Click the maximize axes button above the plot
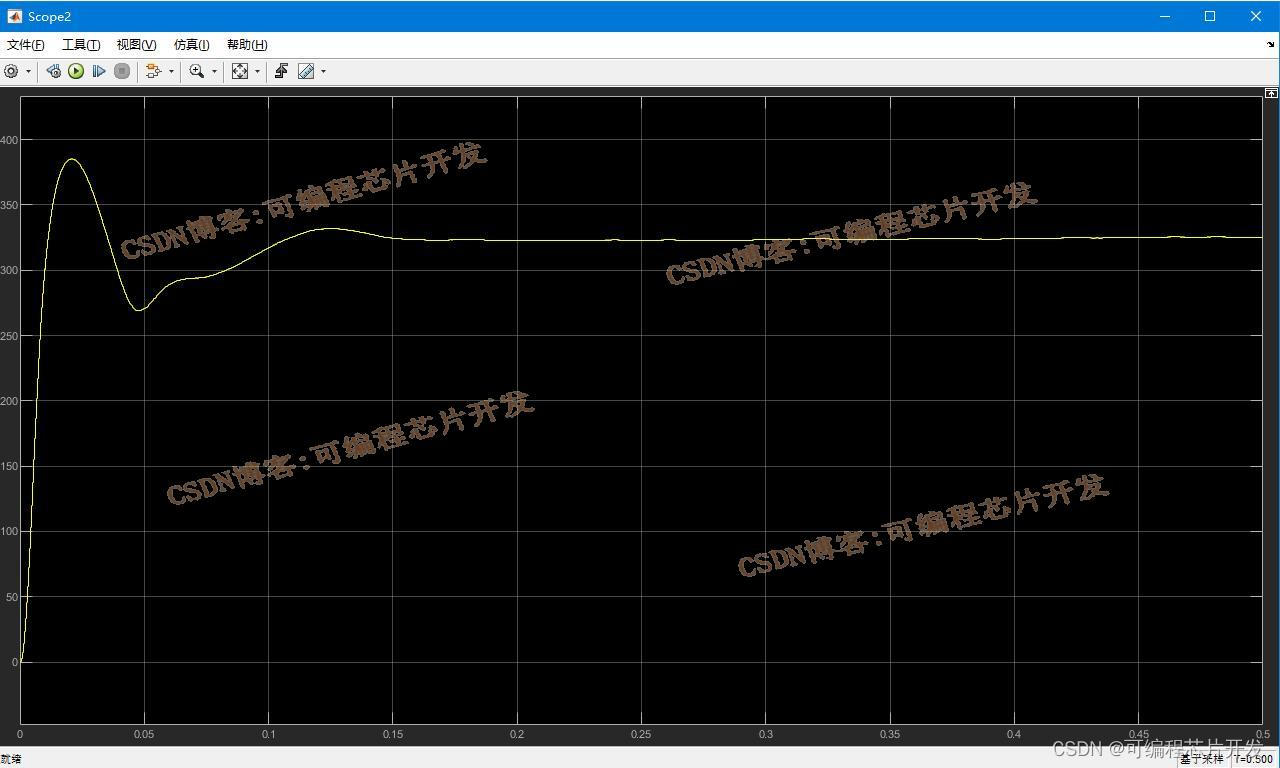This screenshot has width=1280, height=768. coord(1271,93)
